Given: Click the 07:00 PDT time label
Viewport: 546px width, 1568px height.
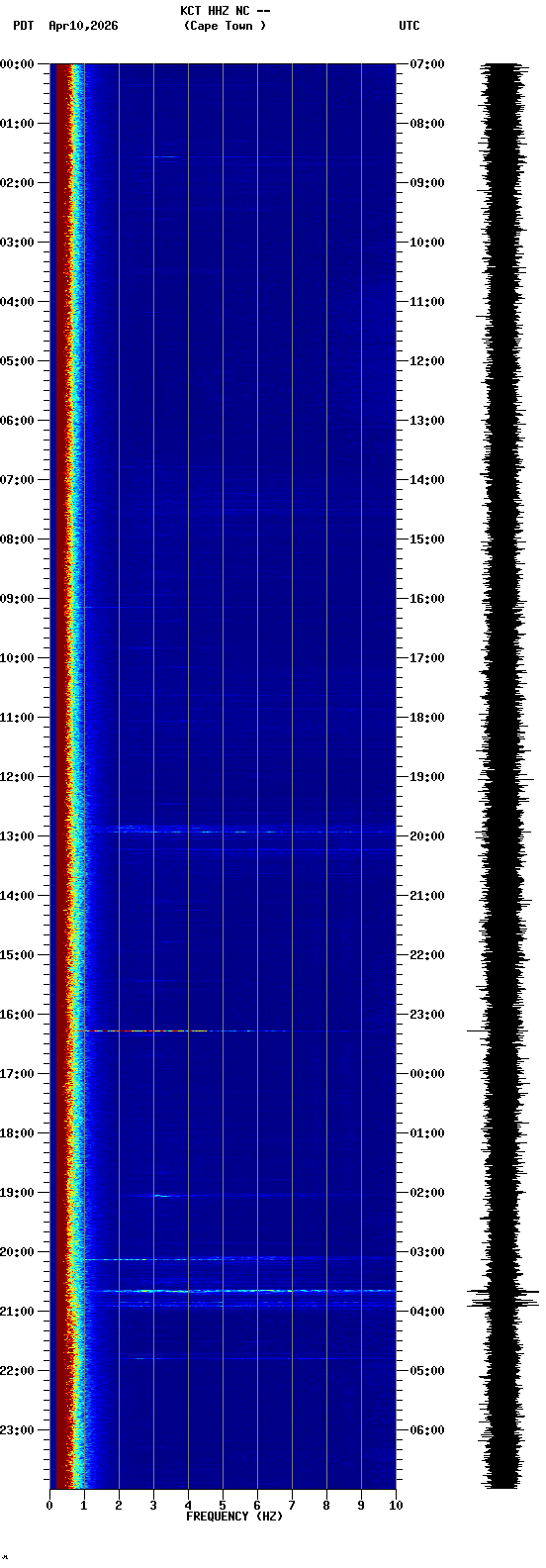Looking at the screenshot, I should point(18,480).
